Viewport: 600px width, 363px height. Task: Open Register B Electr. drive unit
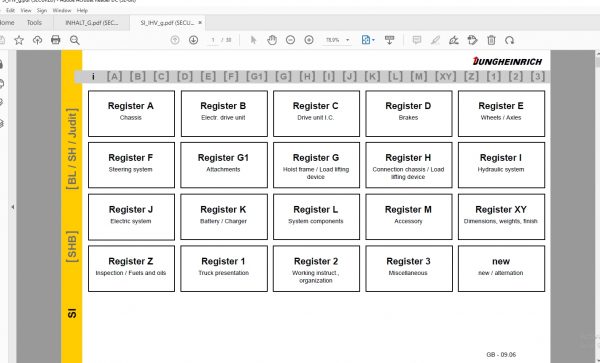click(x=224, y=114)
